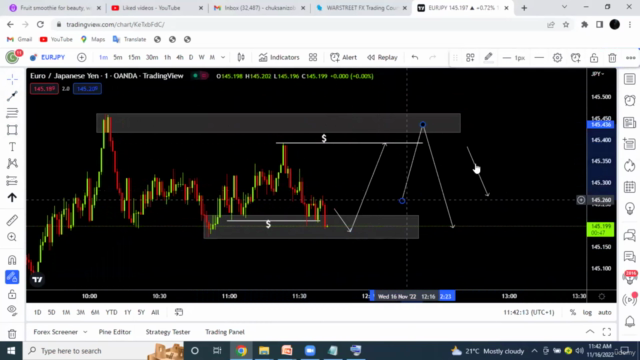
Task: Select the 1D date range
Action: [38, 312]
